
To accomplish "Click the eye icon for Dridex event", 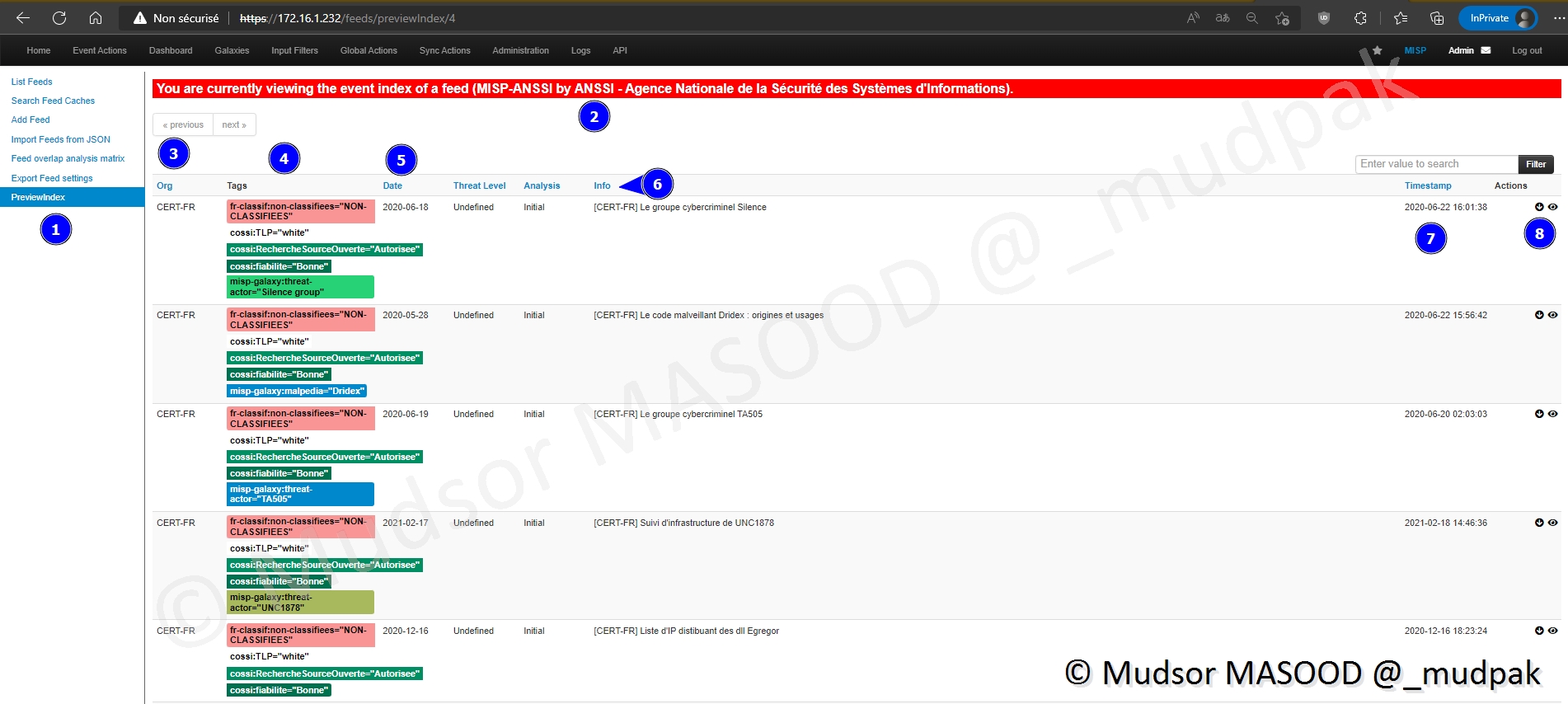I will coord(1552,315).
